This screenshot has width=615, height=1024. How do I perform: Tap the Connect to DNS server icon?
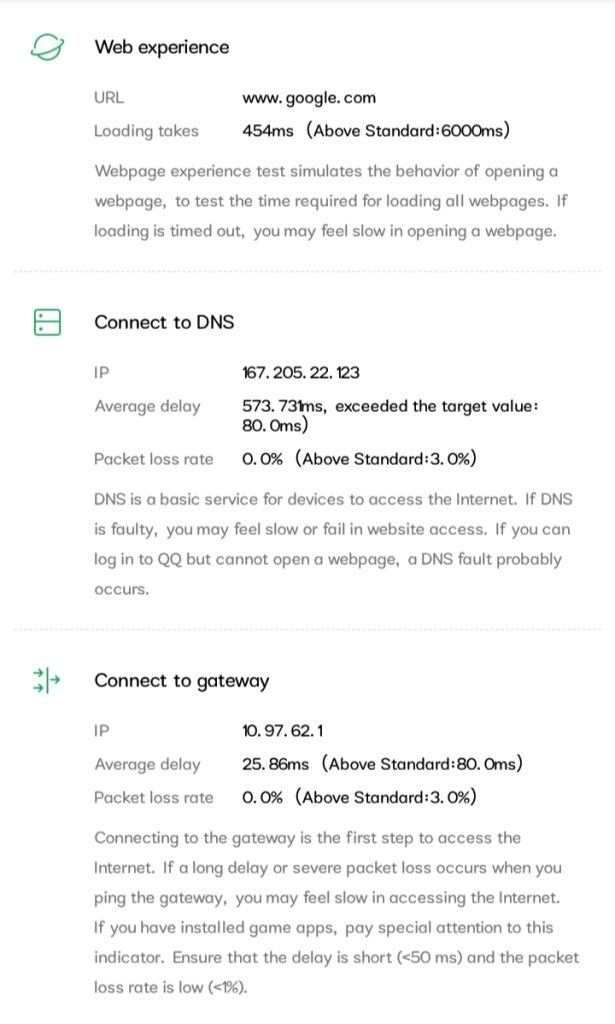[46, 322]
